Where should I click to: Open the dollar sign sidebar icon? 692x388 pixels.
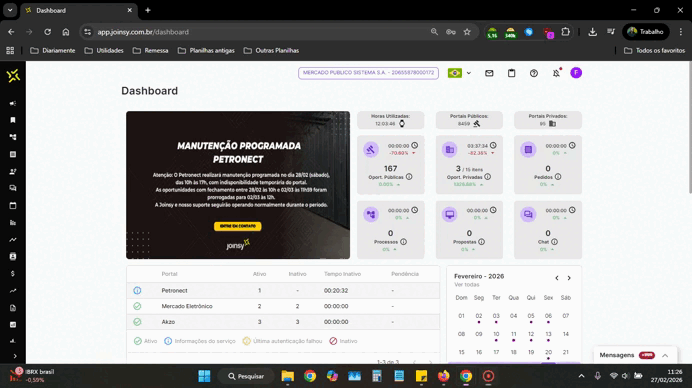[x=13, y=274]
